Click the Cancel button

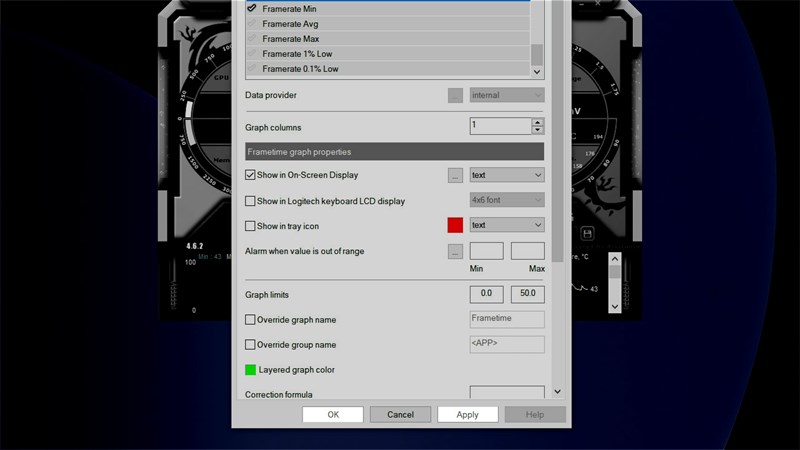click(x=400, y=414)
